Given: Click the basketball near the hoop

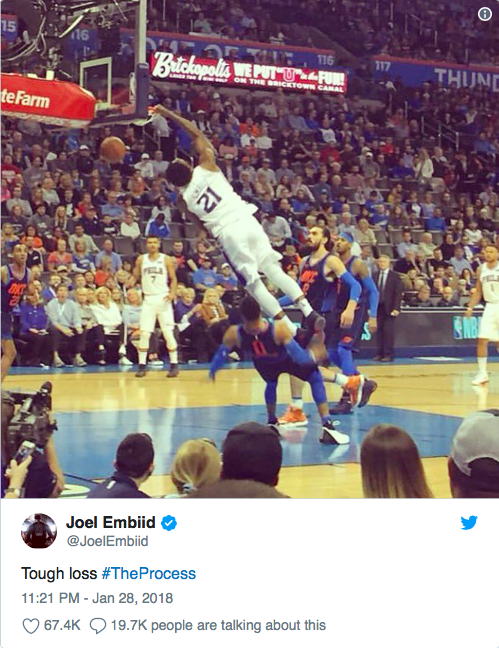Looking at the screenshot, I should pos(112,149).
